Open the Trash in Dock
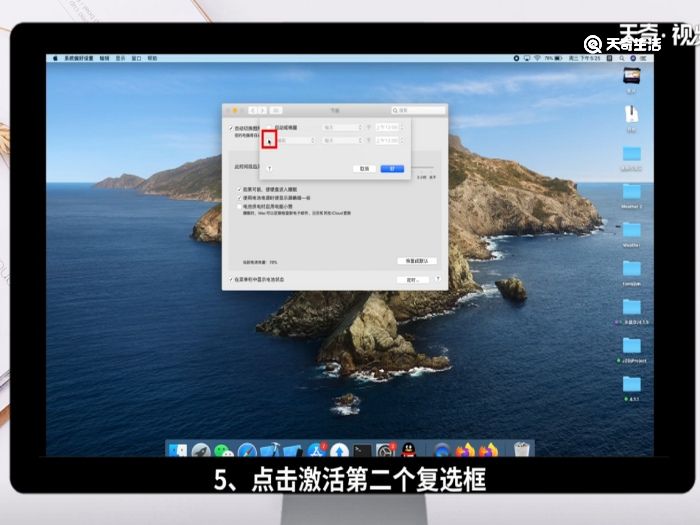 click(521, 449)
